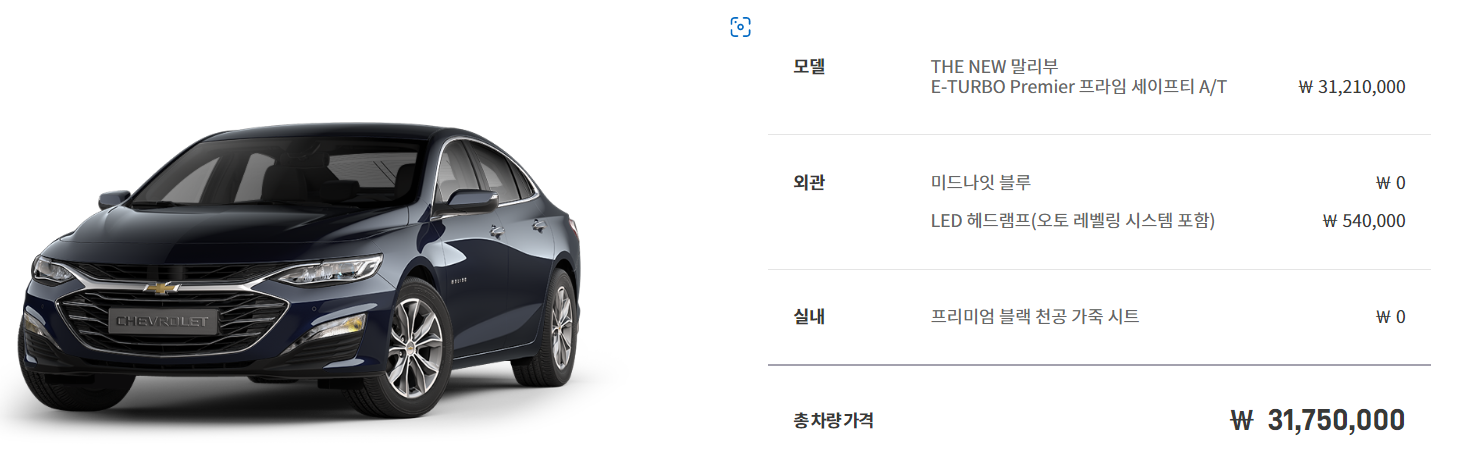This screenshot has width=1457, height=456.
Task: Click the right LED headlamp on the car
Action: click(x=328, y=270)
